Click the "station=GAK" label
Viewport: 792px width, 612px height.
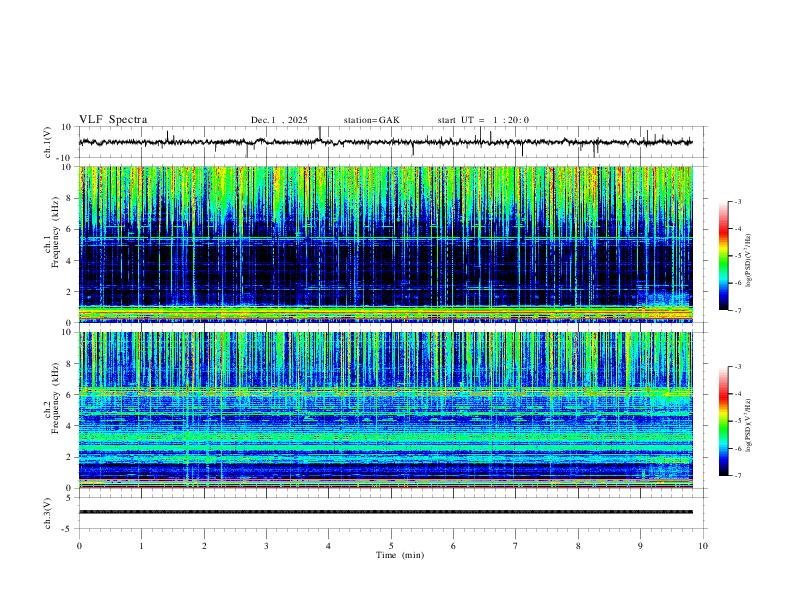point(371,120)
